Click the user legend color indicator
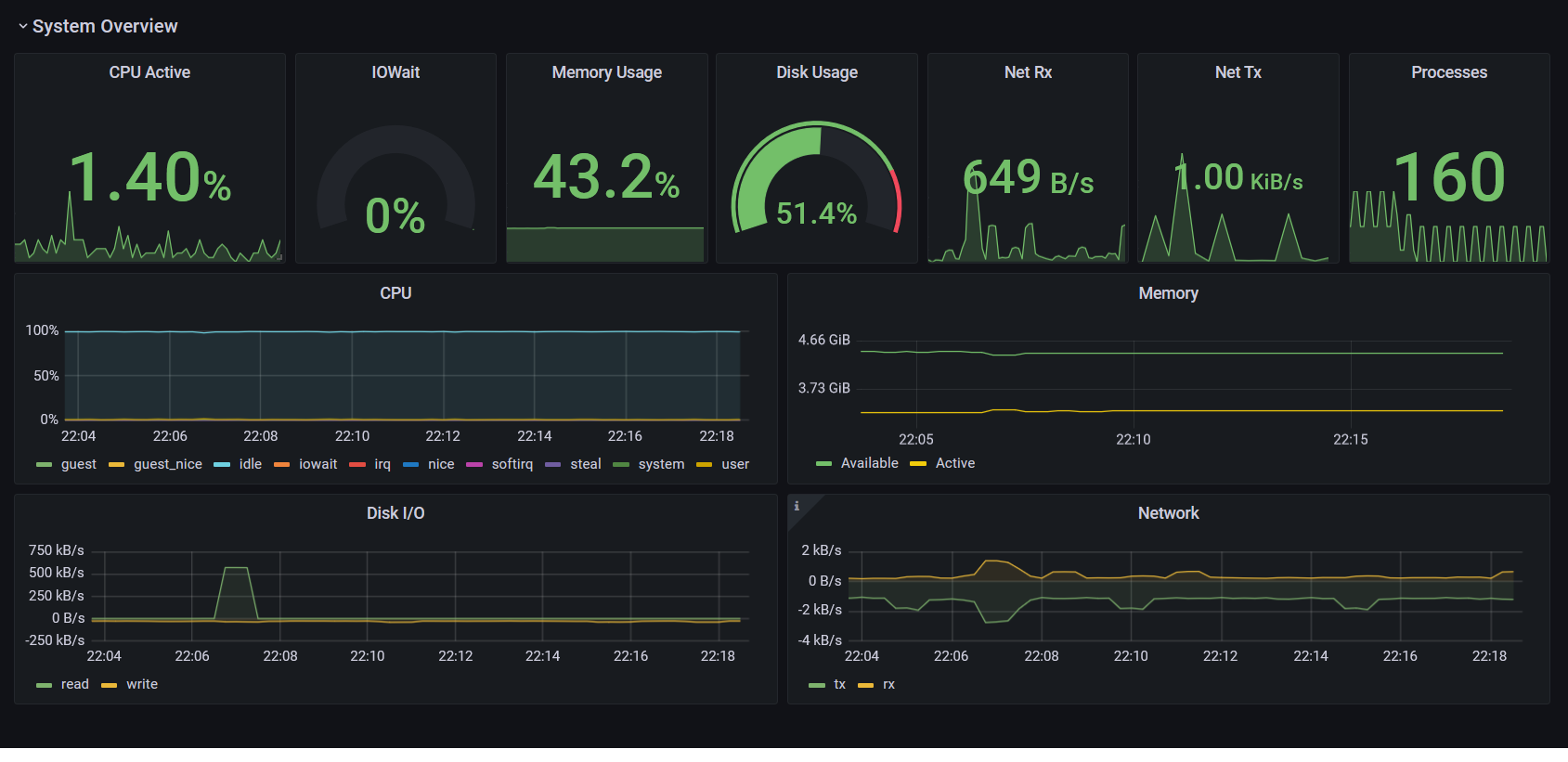The height and width of the screenshot is (762, 1568). (x=705, y=465)
